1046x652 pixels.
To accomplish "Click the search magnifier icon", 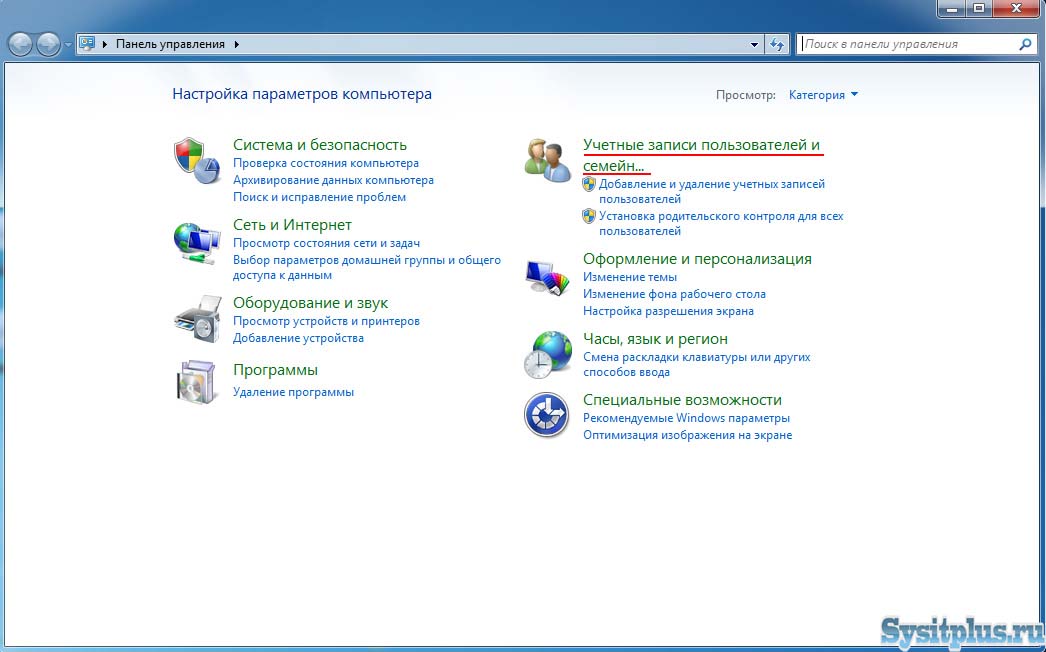I will 1025,44.
